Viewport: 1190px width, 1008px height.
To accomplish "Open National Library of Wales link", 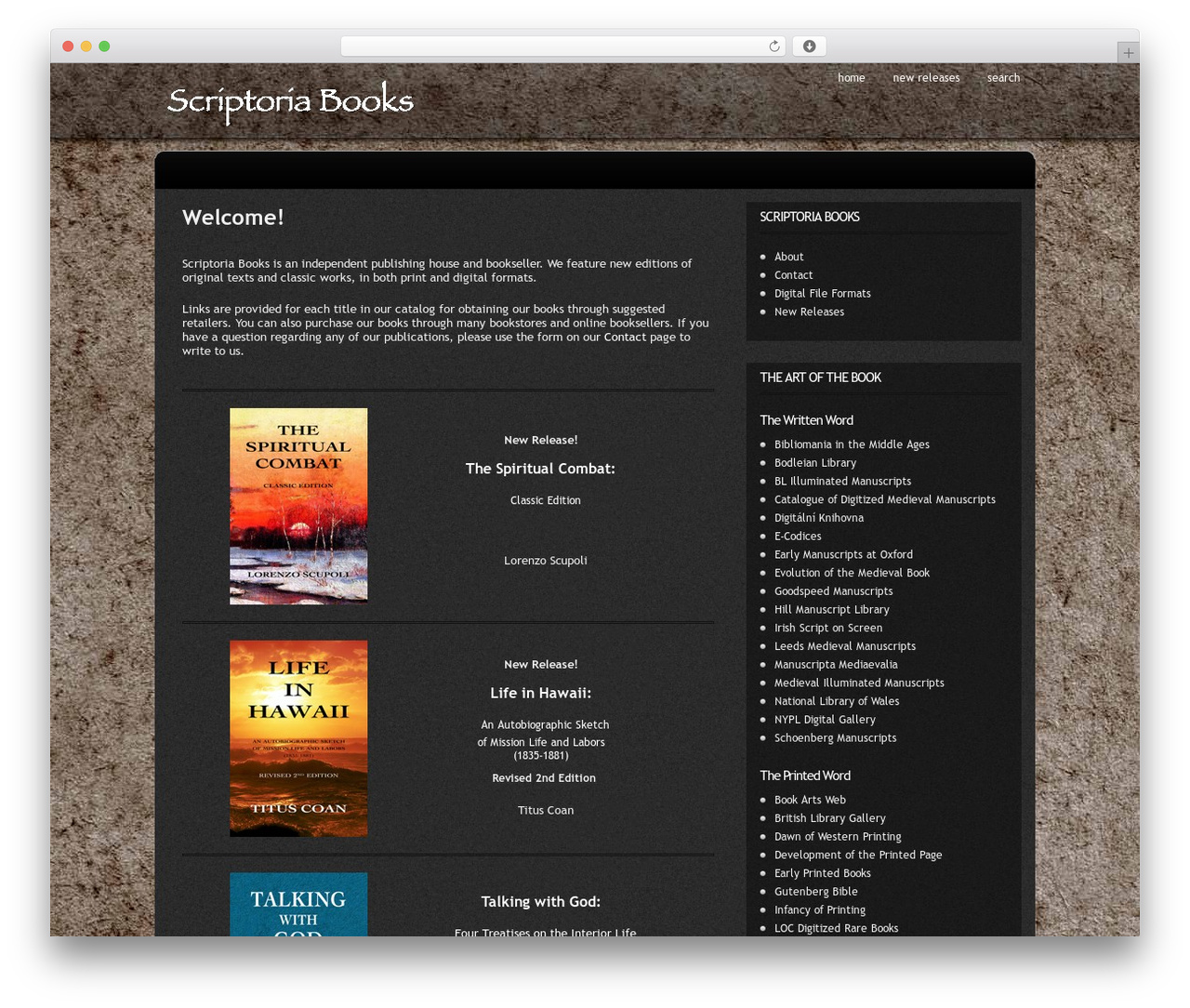I will pyautogui.click(x=837, y=702).
